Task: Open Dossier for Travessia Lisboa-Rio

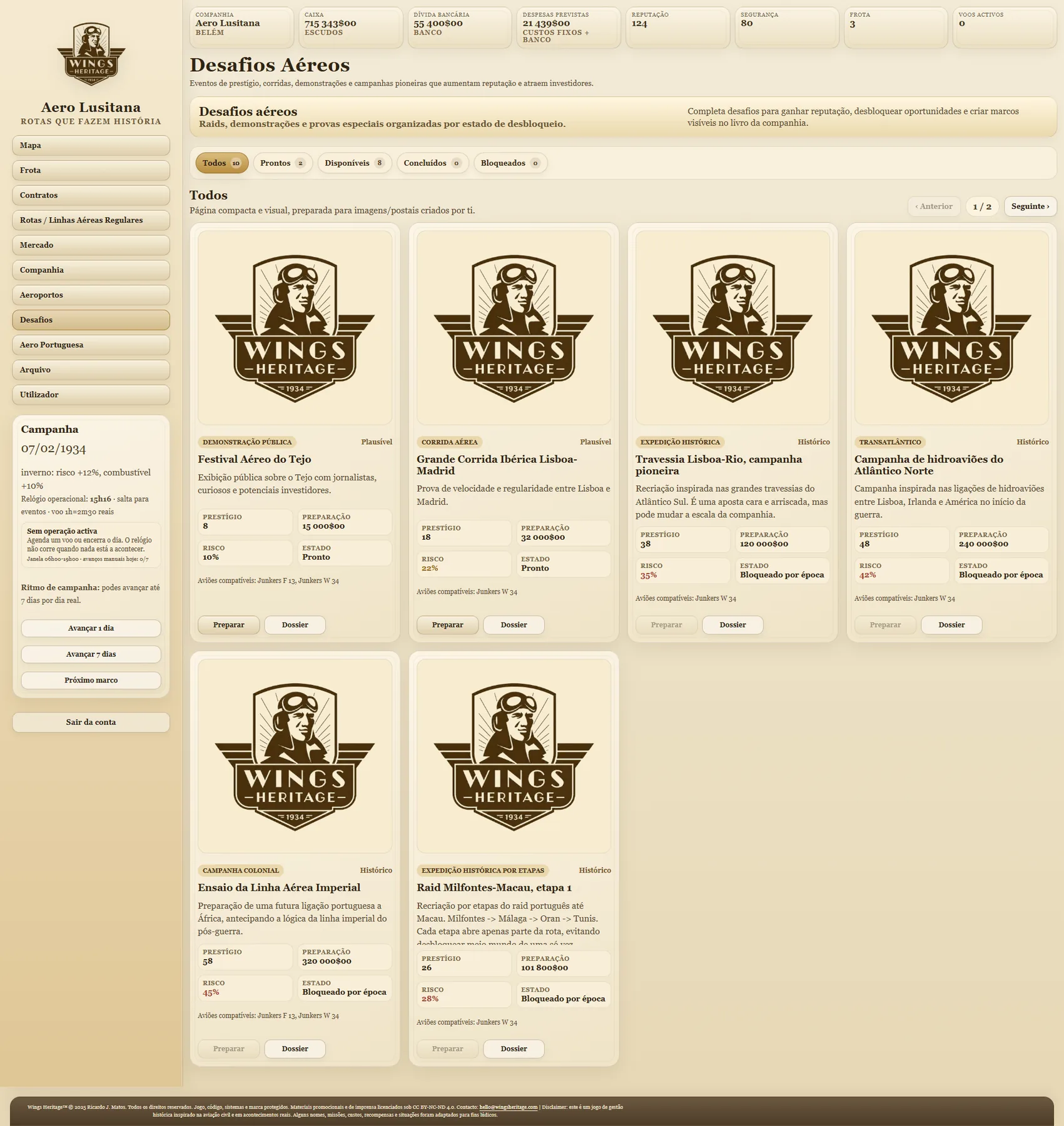Action: pos(733,625)
